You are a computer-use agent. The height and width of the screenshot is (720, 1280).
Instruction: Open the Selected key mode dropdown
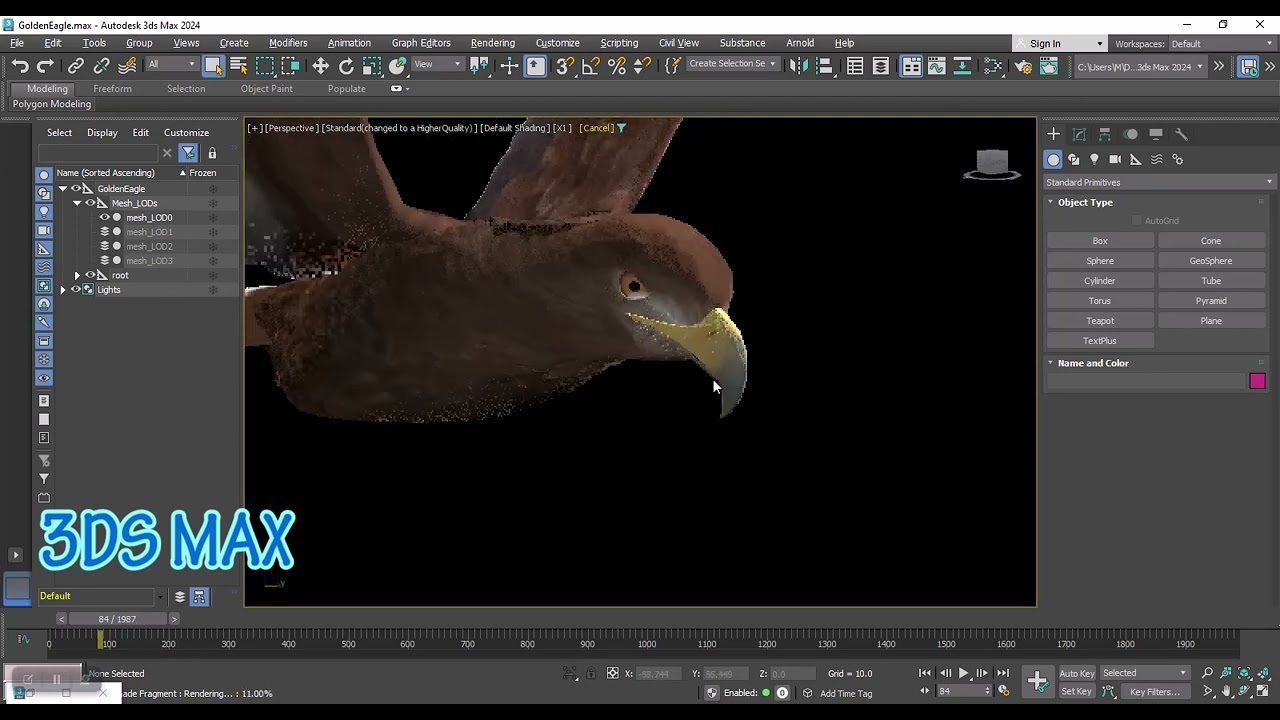click(x=1144, y=673)
